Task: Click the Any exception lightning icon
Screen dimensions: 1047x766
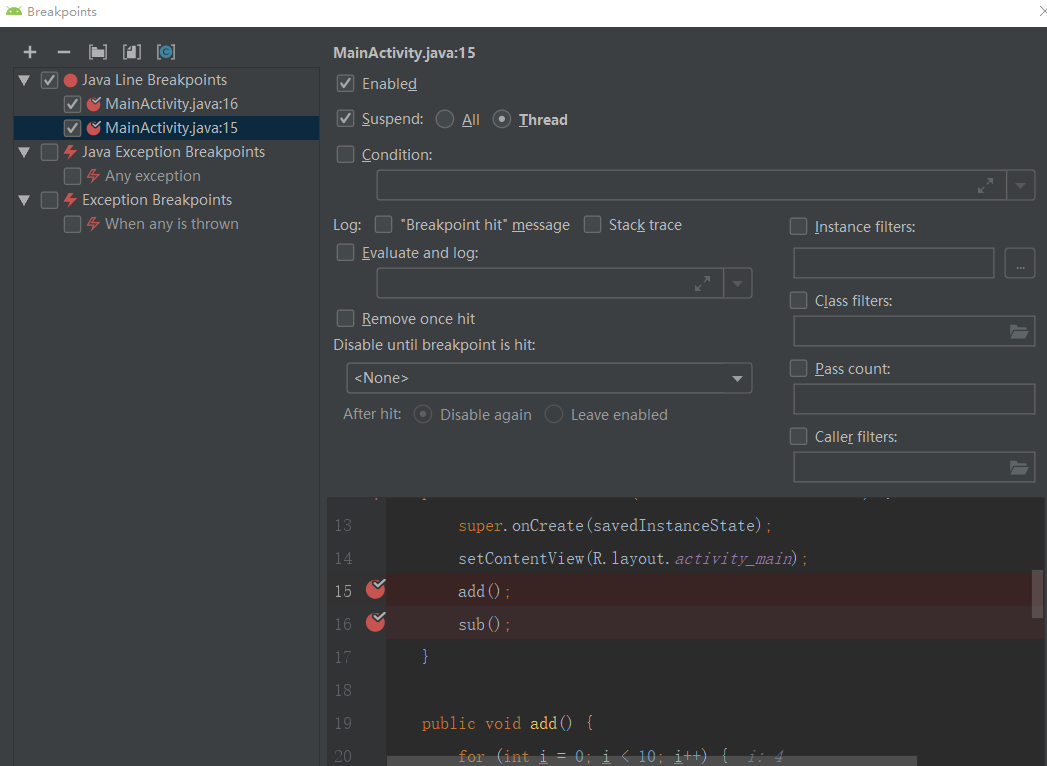Action: 93,176
